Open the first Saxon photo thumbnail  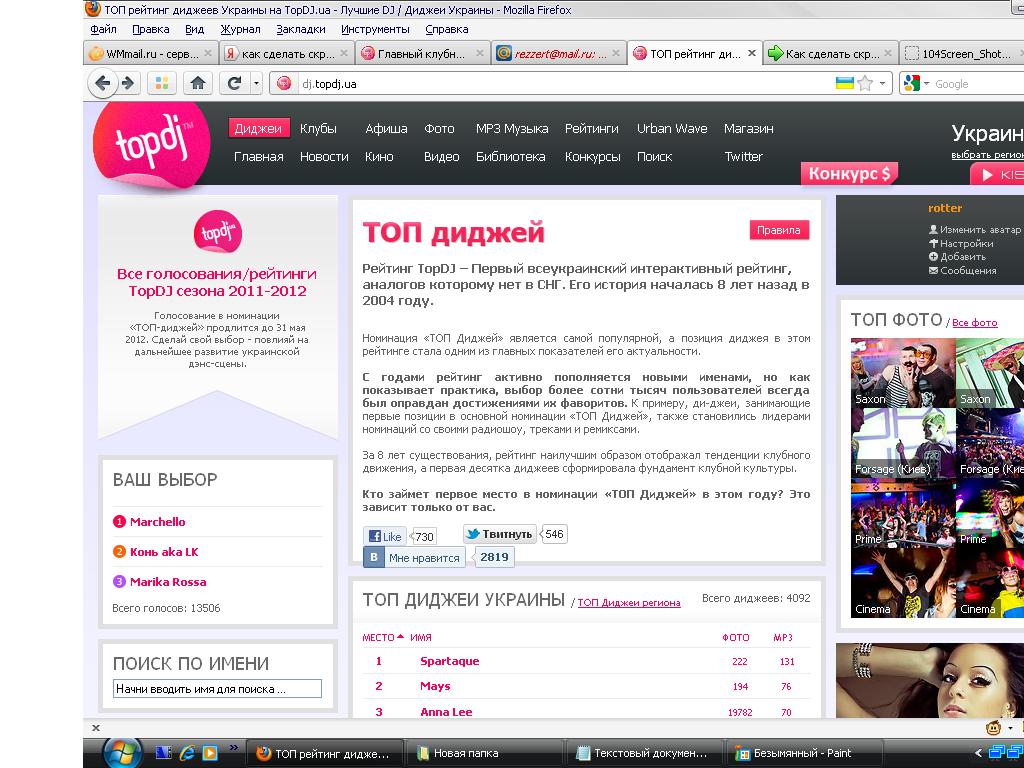903,373
